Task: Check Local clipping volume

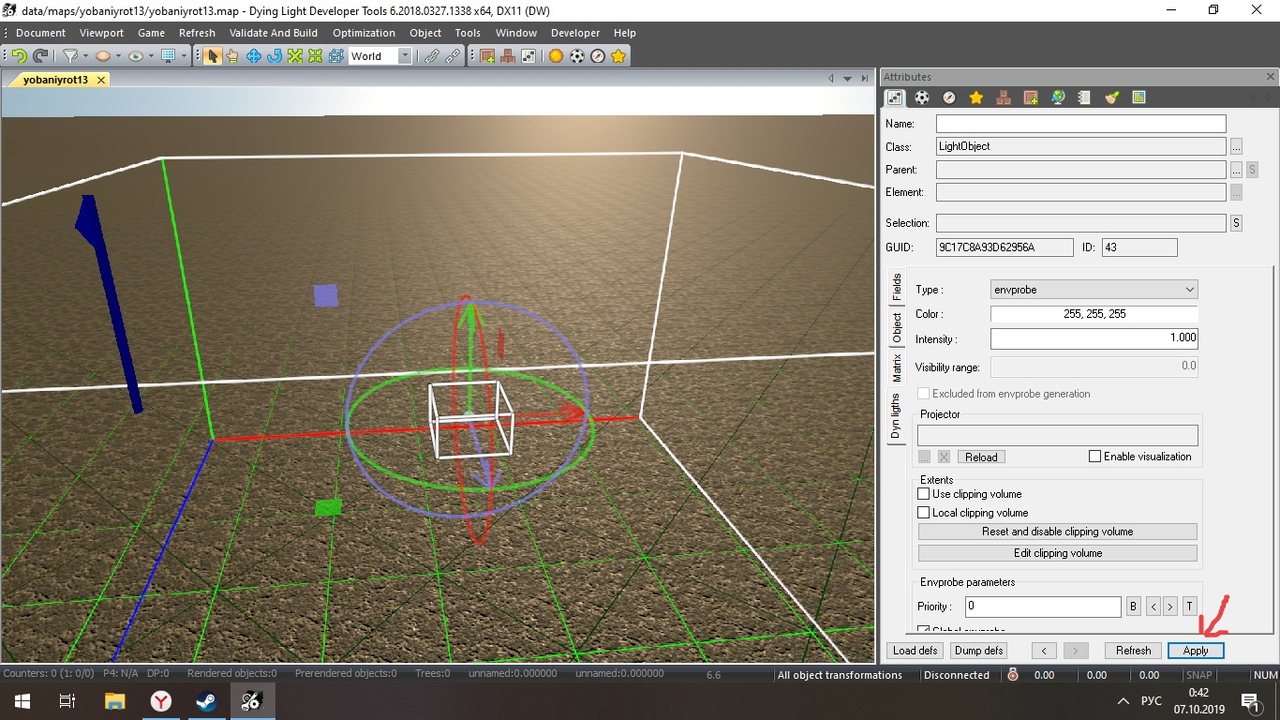Action: 924,513
